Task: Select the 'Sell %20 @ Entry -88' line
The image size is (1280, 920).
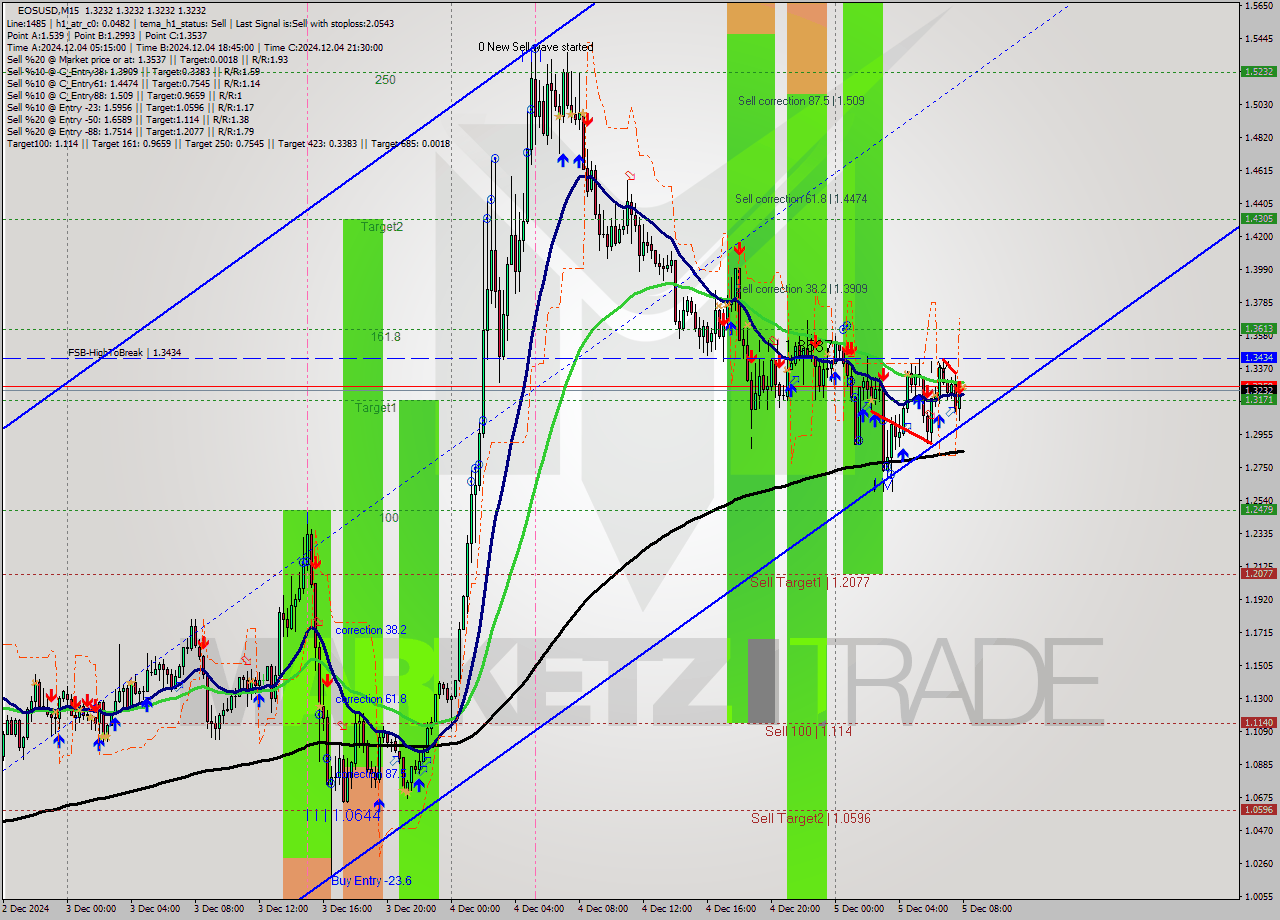Action: pos(130,131)
